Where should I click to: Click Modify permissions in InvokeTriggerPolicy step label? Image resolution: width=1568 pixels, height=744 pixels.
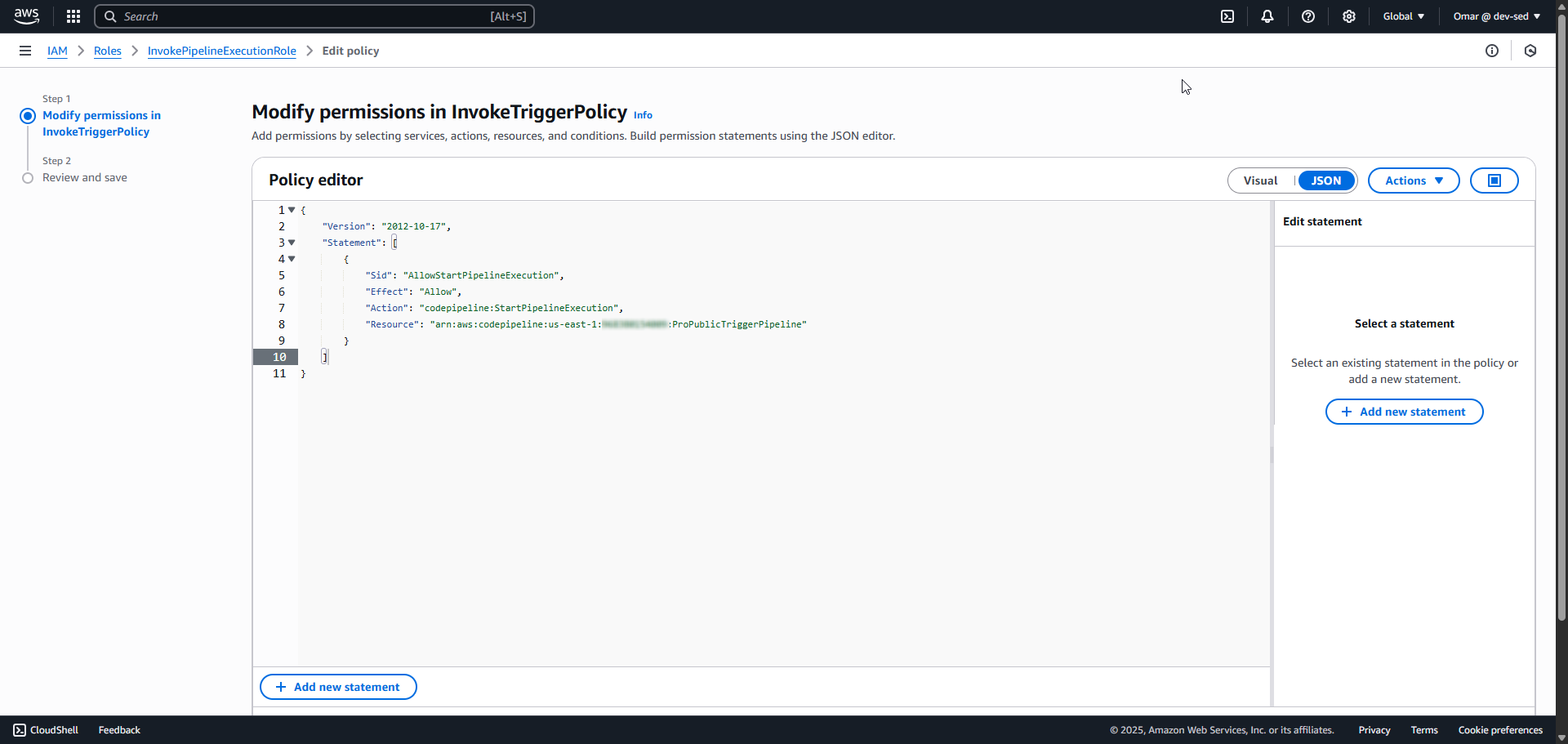point(101,123)
